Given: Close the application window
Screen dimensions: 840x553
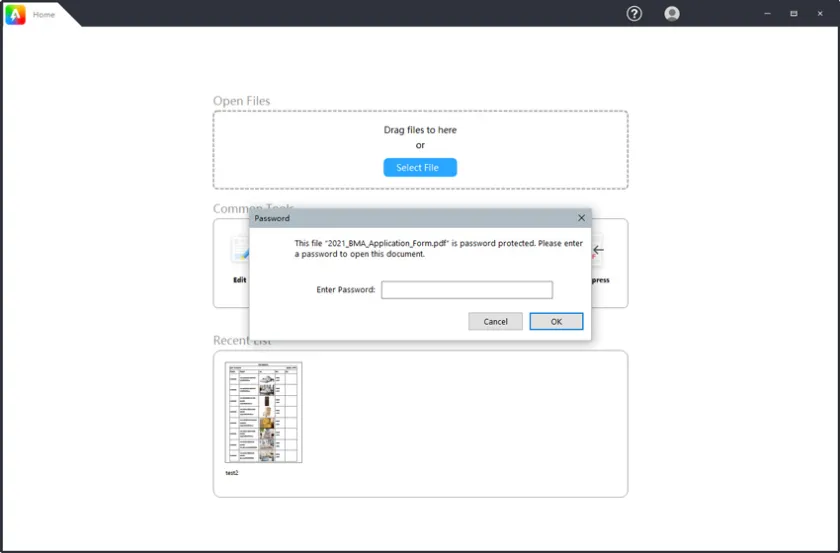Looking at the screenshot, I should [x=821, y=14].
